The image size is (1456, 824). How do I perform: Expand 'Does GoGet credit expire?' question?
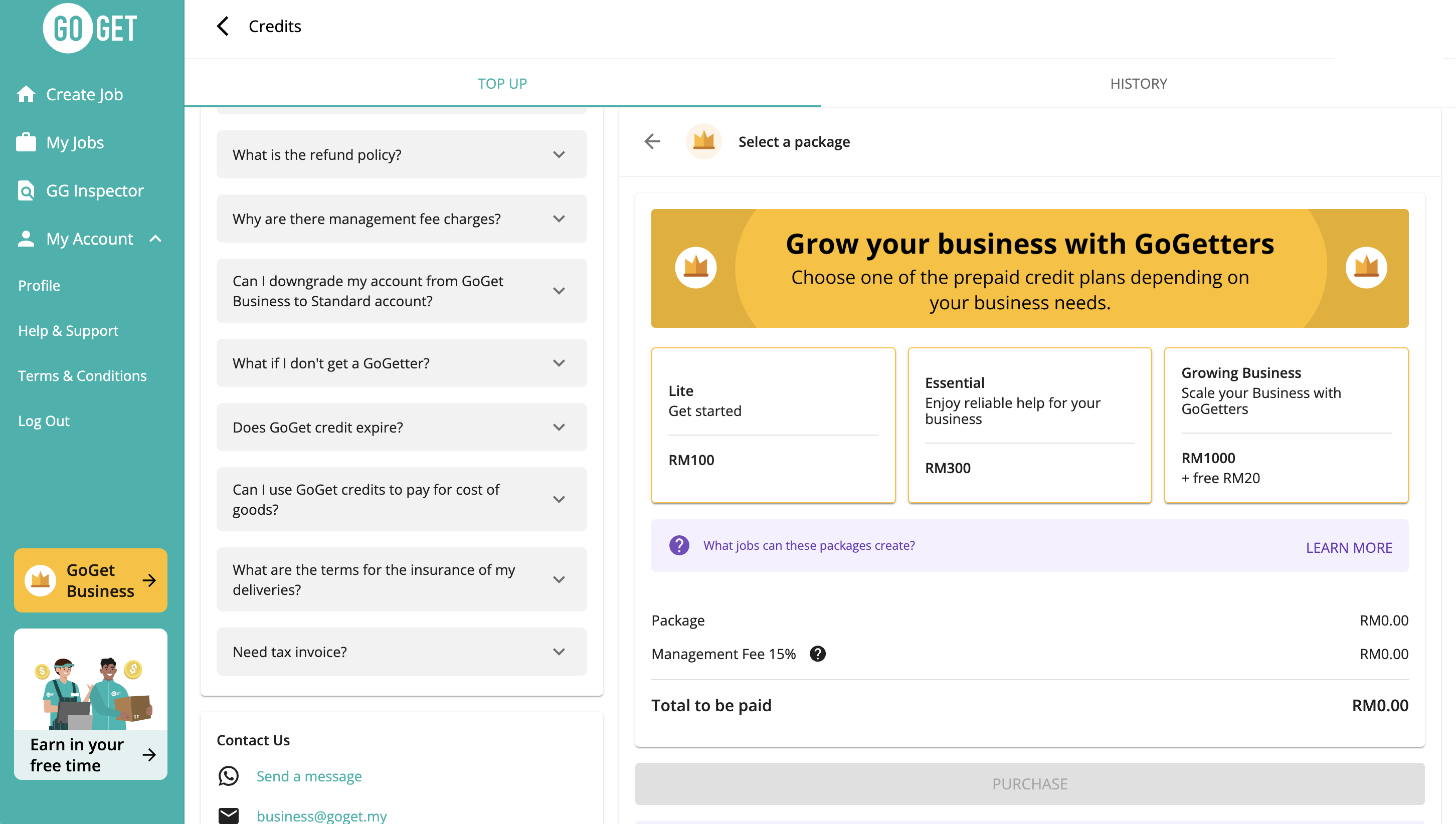(x=402, y=427)
